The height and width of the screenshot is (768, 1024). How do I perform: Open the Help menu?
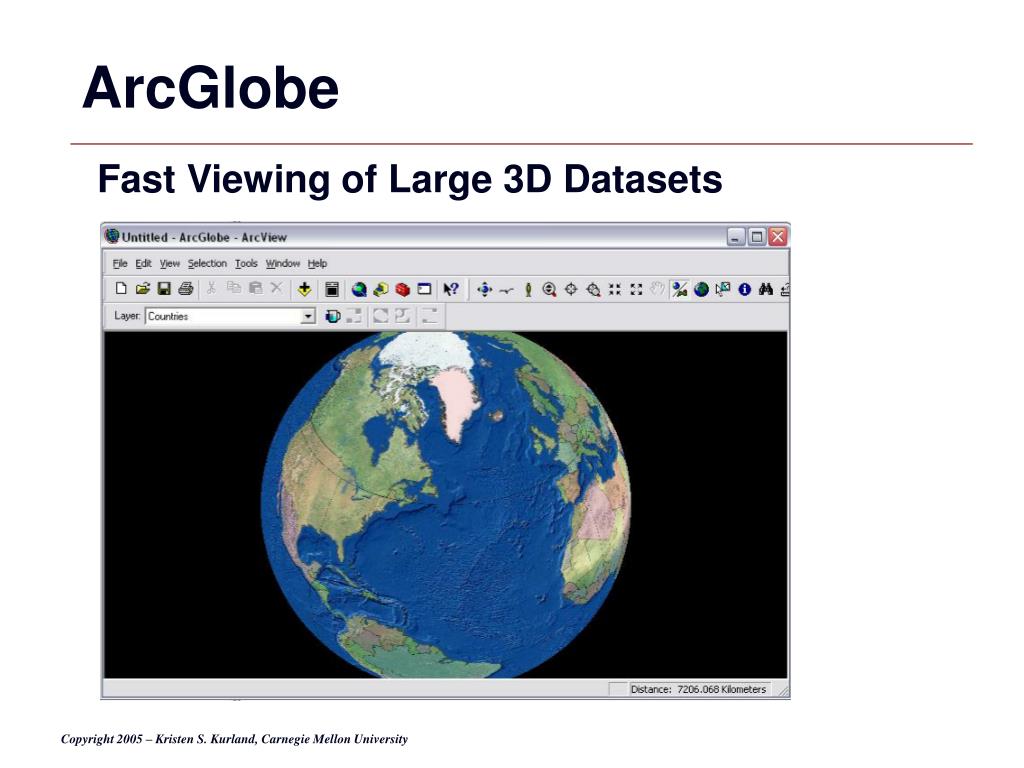coord(317,264)
